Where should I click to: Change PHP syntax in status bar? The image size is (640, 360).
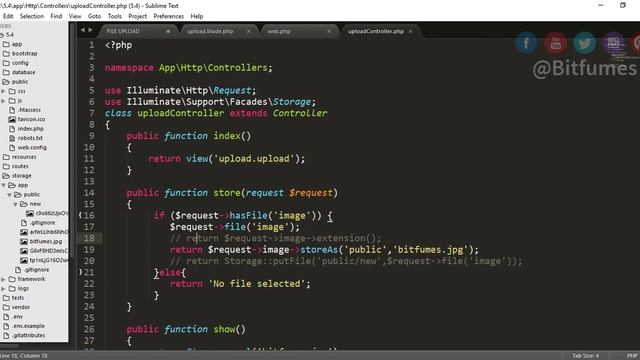pos(632,356)
